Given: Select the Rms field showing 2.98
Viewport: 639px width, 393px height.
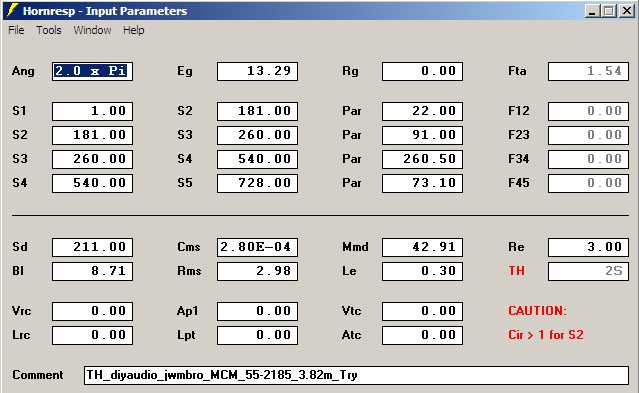Looking at the screenshot, I should tap(258, 271).
